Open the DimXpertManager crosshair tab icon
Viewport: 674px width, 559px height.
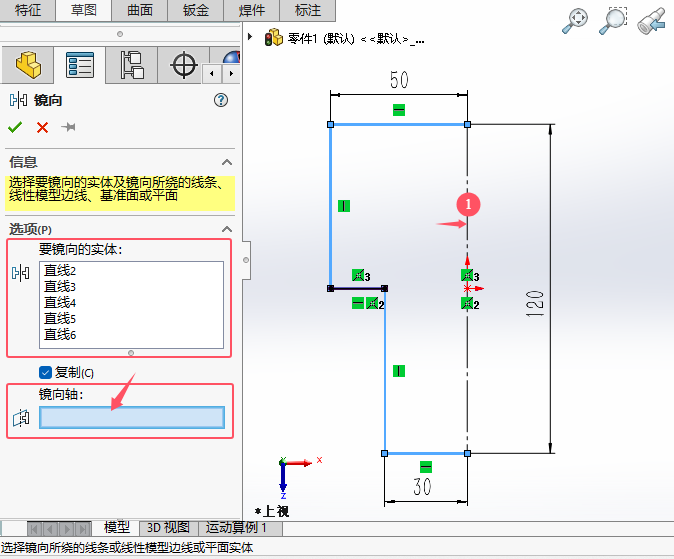(184, 65)
